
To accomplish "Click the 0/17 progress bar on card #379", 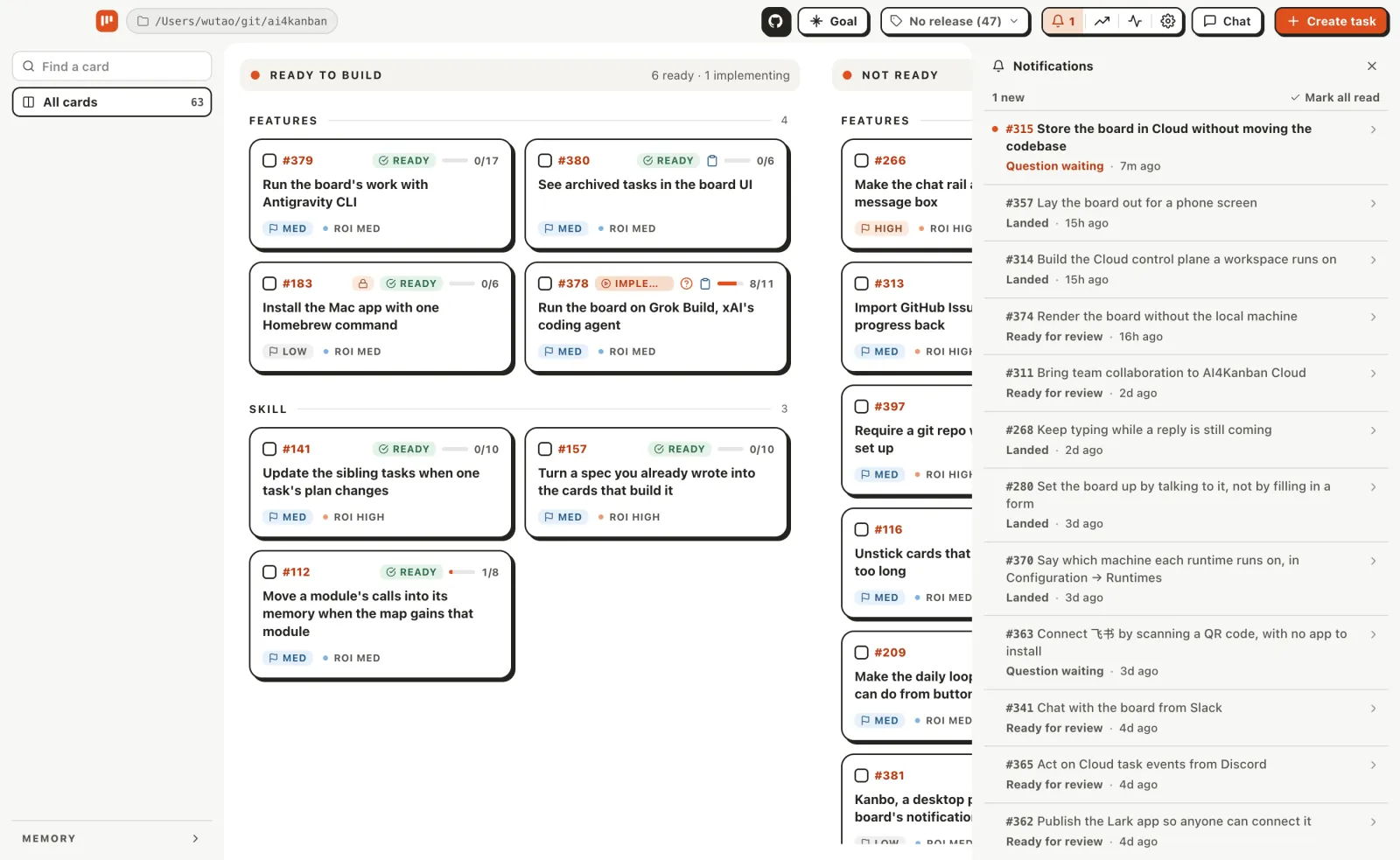I will (x=455, y=161).
